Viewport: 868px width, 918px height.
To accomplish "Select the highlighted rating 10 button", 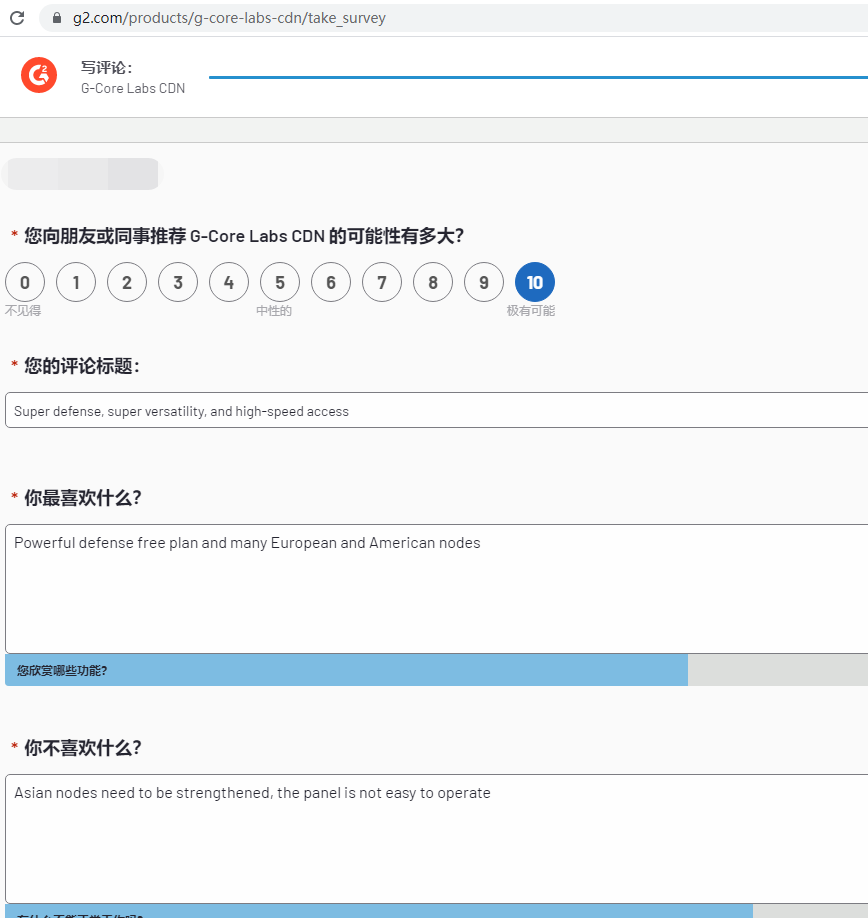I will (535, 282).
